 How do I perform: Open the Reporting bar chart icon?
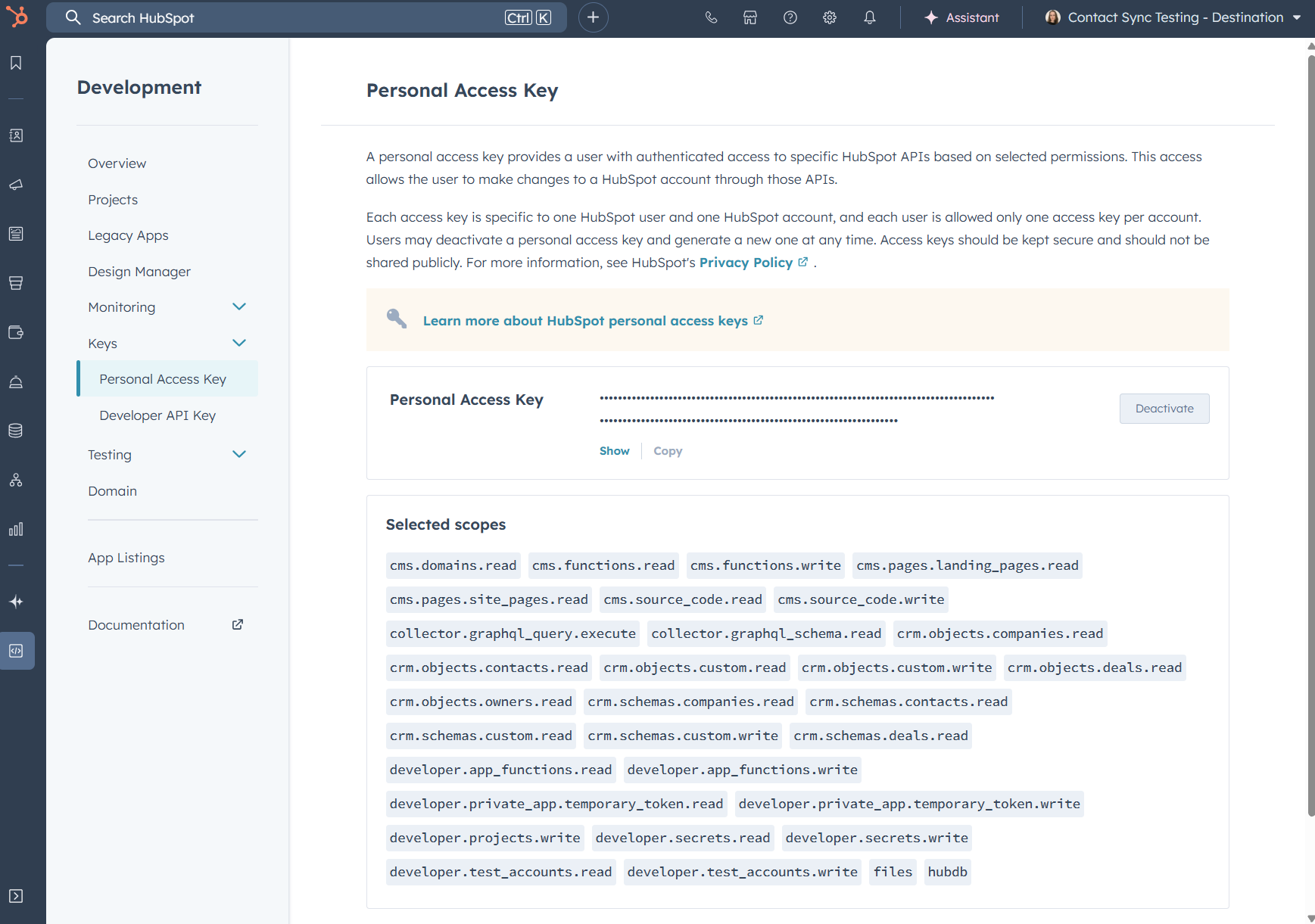16,529
